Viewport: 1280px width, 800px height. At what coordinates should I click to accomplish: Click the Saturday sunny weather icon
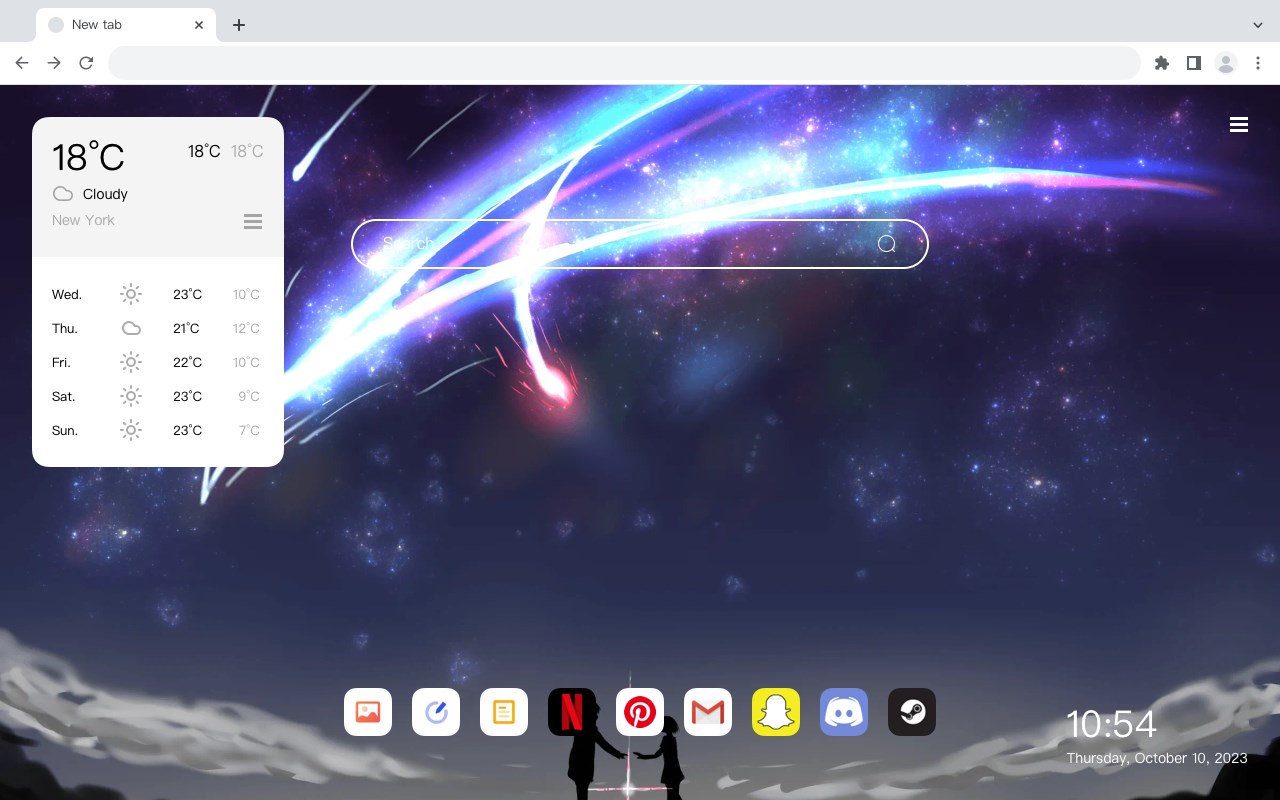click(x=131, y=396)
